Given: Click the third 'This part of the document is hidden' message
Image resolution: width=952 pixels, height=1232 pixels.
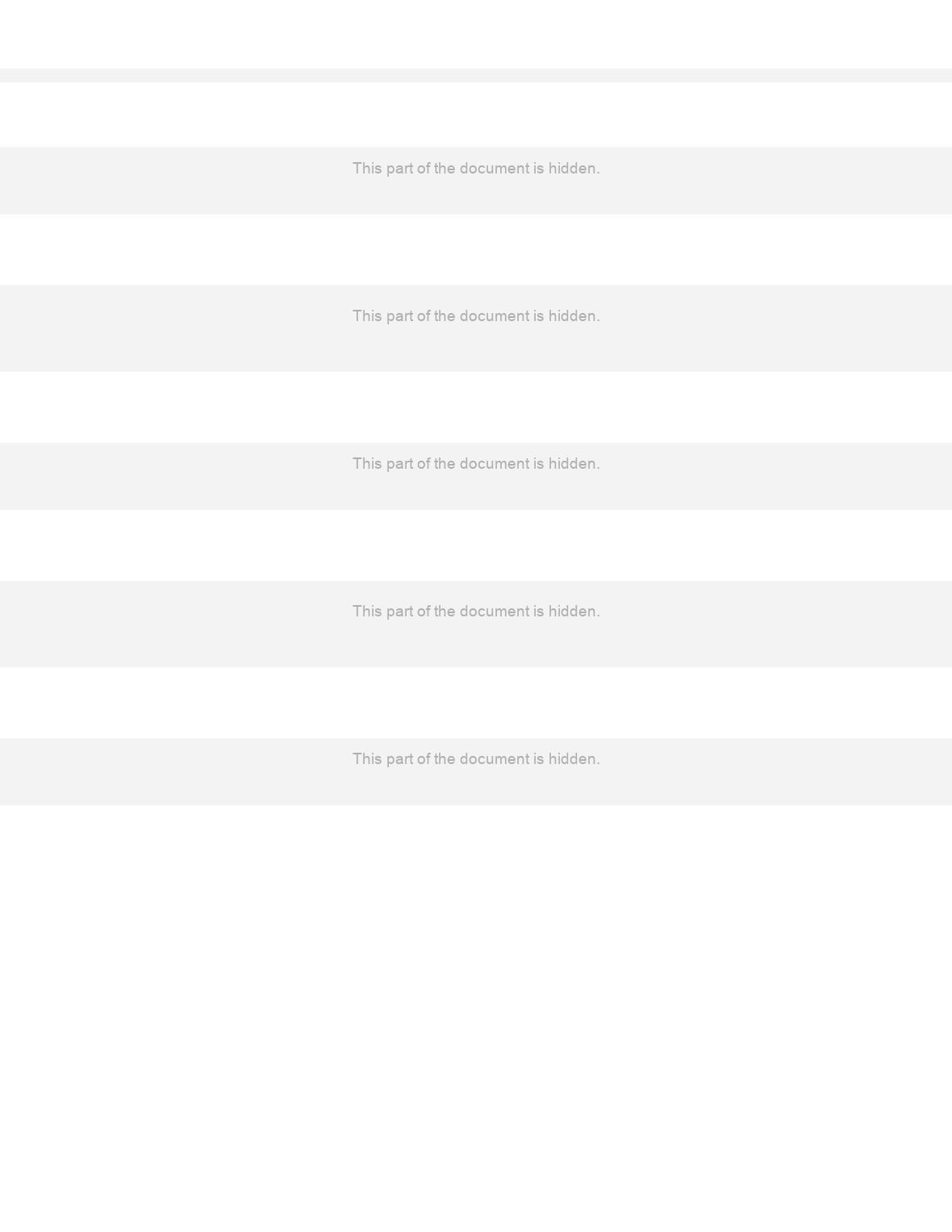Looking at the screenshot, I should click(x=476, y=464).
